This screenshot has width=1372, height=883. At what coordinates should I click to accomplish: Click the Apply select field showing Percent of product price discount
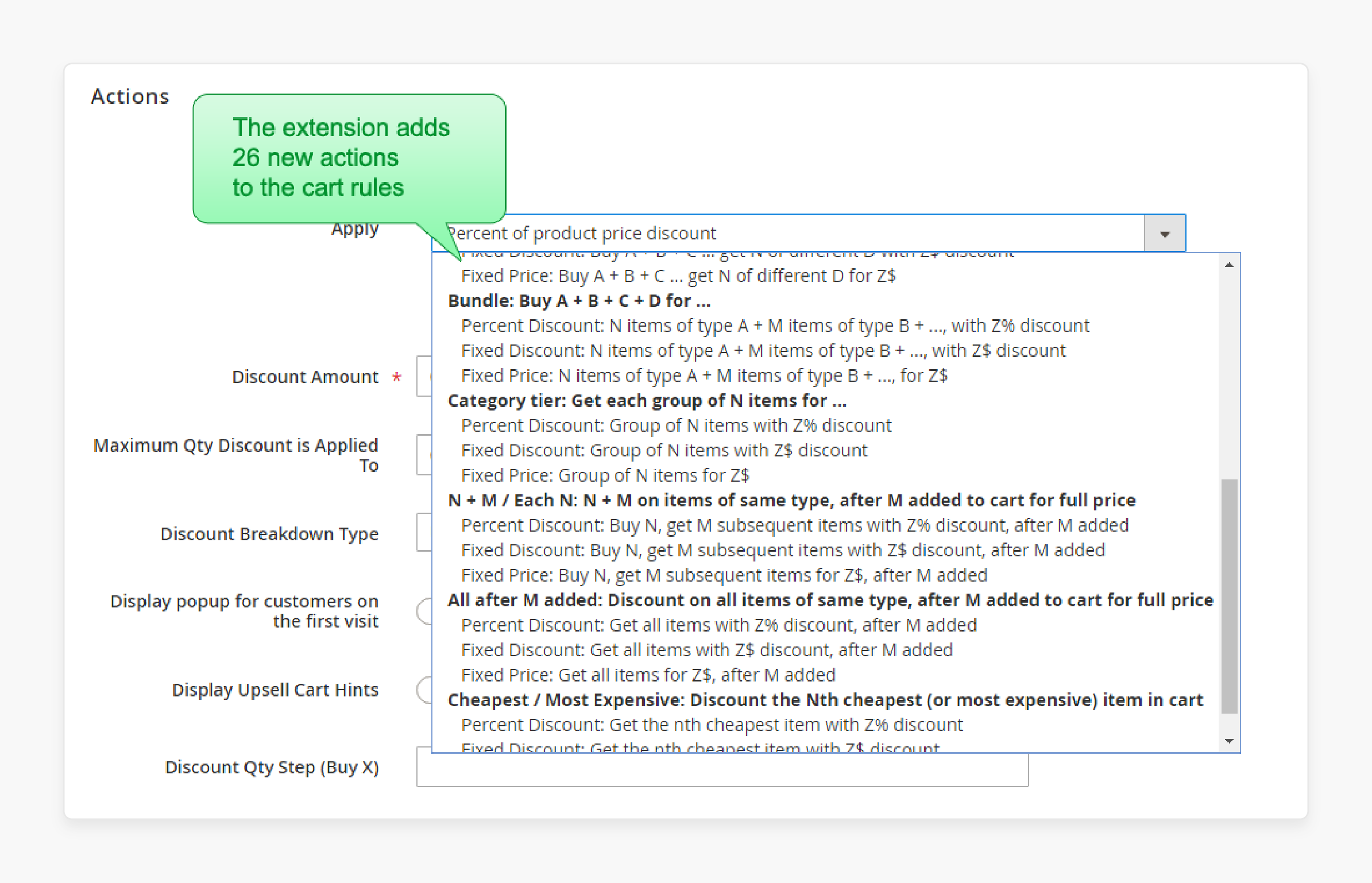pyautogui.click(x=809, y=234)
